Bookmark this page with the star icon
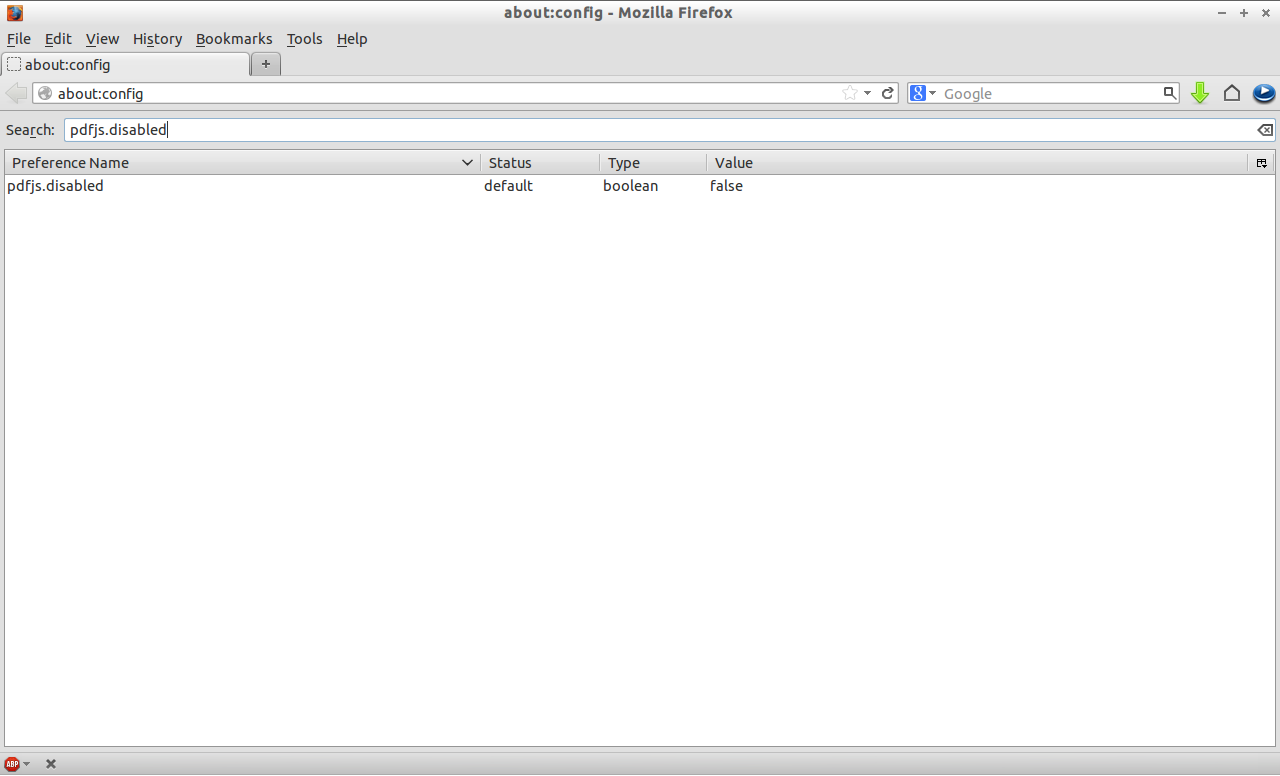This screenshot has width=1280, height=776. click(x=850, y=93)
